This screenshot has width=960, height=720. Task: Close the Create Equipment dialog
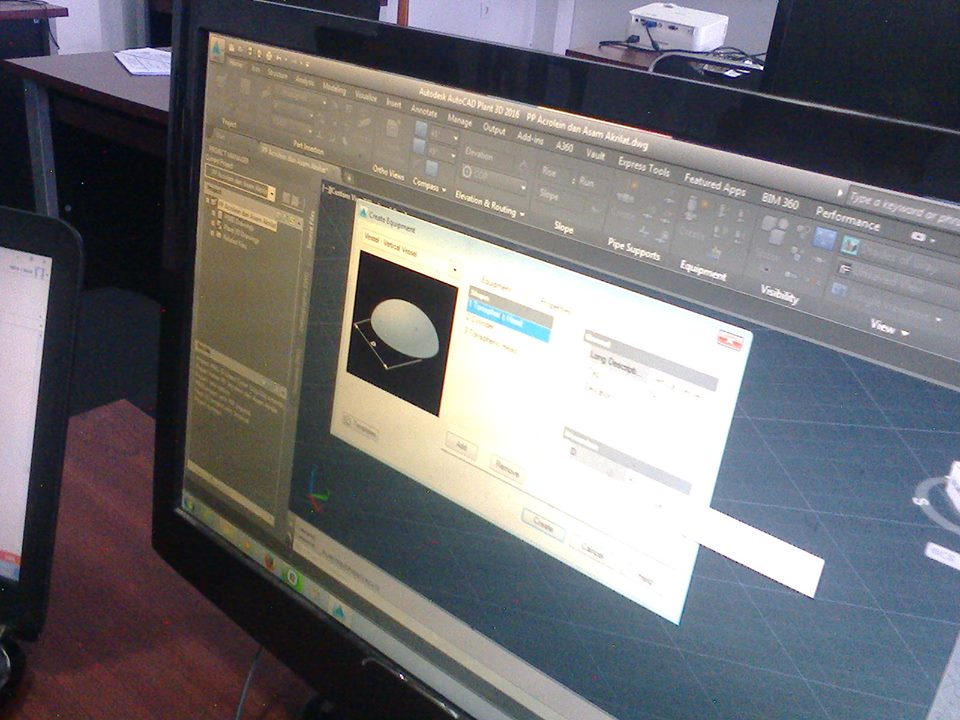[729, 340]
